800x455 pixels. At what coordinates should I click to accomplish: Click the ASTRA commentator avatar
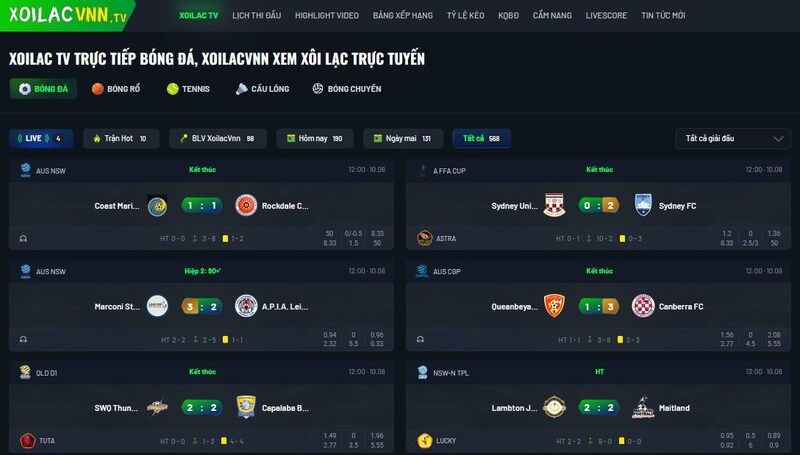point(424,238)
